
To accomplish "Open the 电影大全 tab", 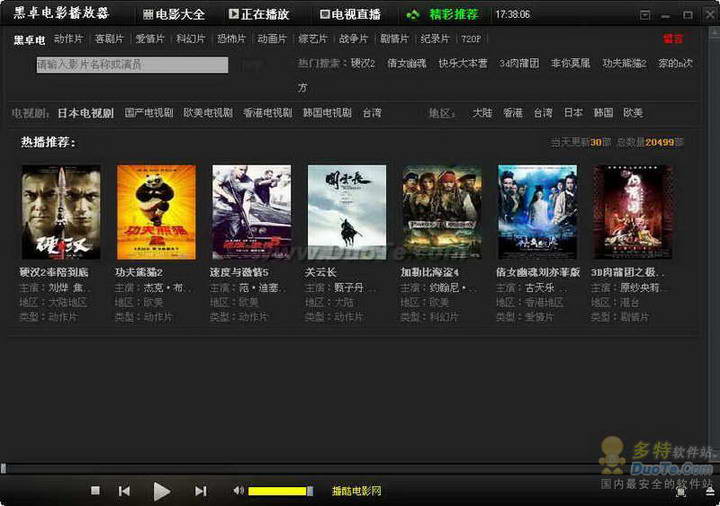I will coord(174,15).
